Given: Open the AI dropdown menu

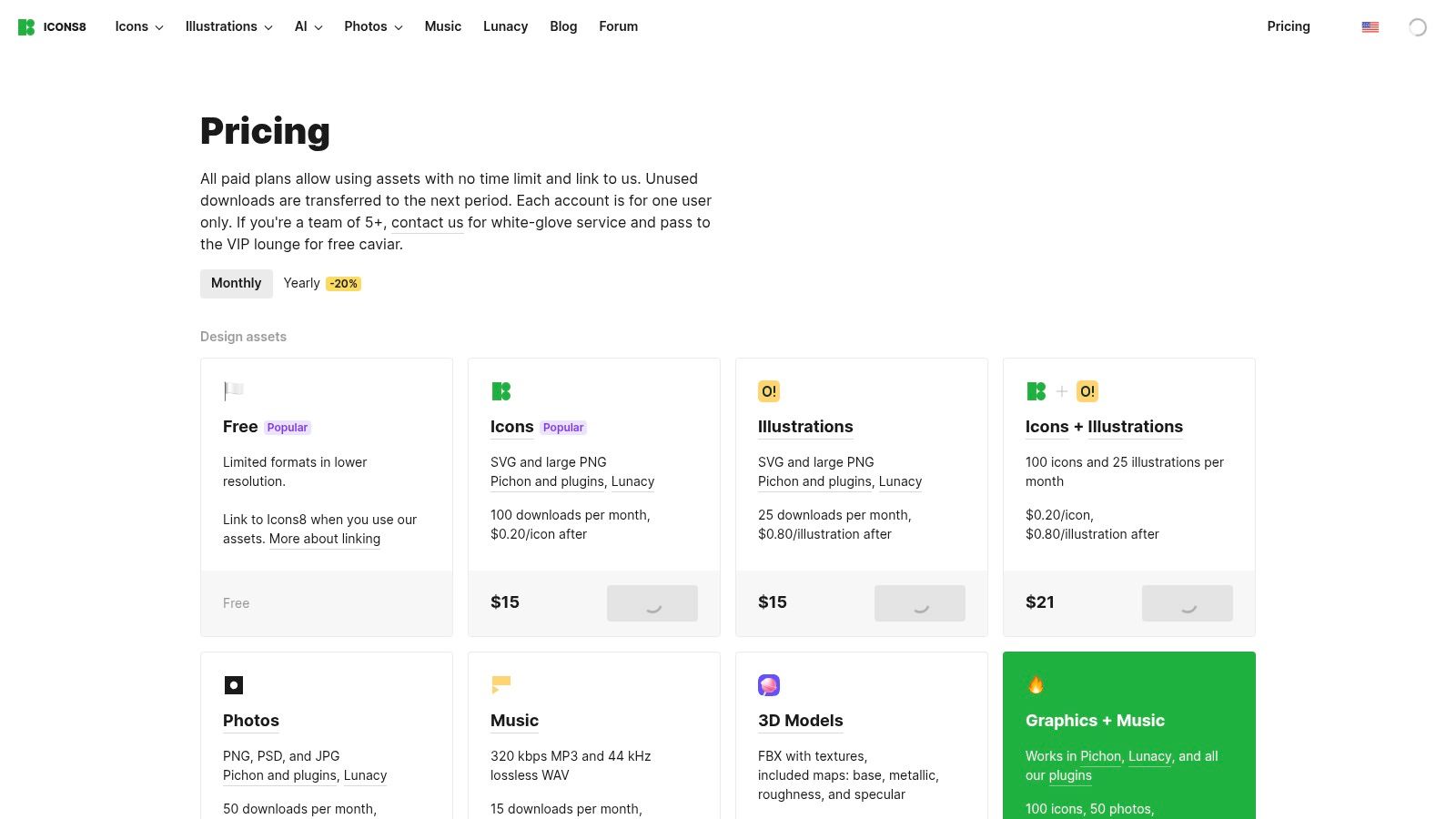Looking at the screenshot, I should pos(308,27).
